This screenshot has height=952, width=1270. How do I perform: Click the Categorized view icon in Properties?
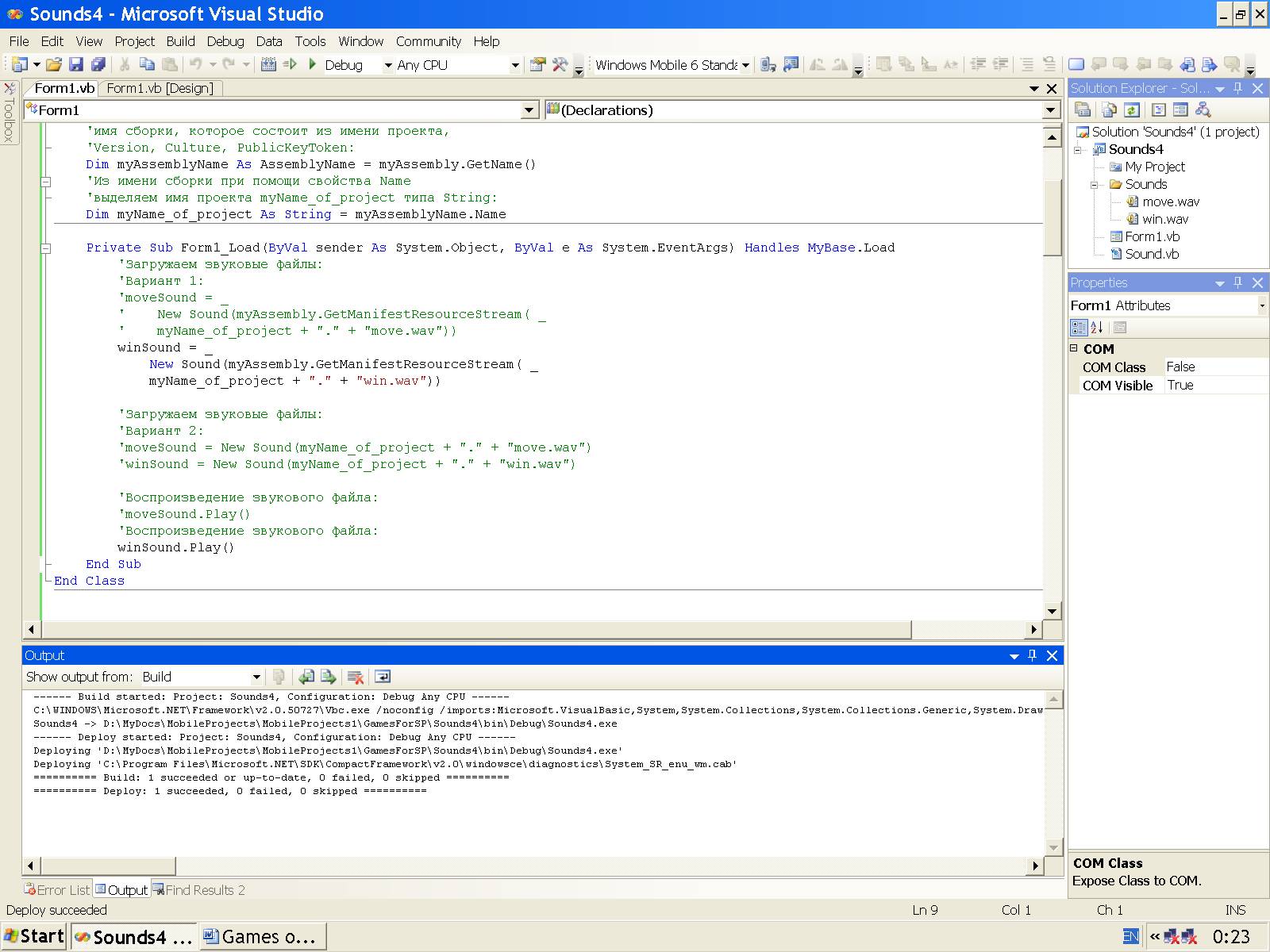(1079, 327)
